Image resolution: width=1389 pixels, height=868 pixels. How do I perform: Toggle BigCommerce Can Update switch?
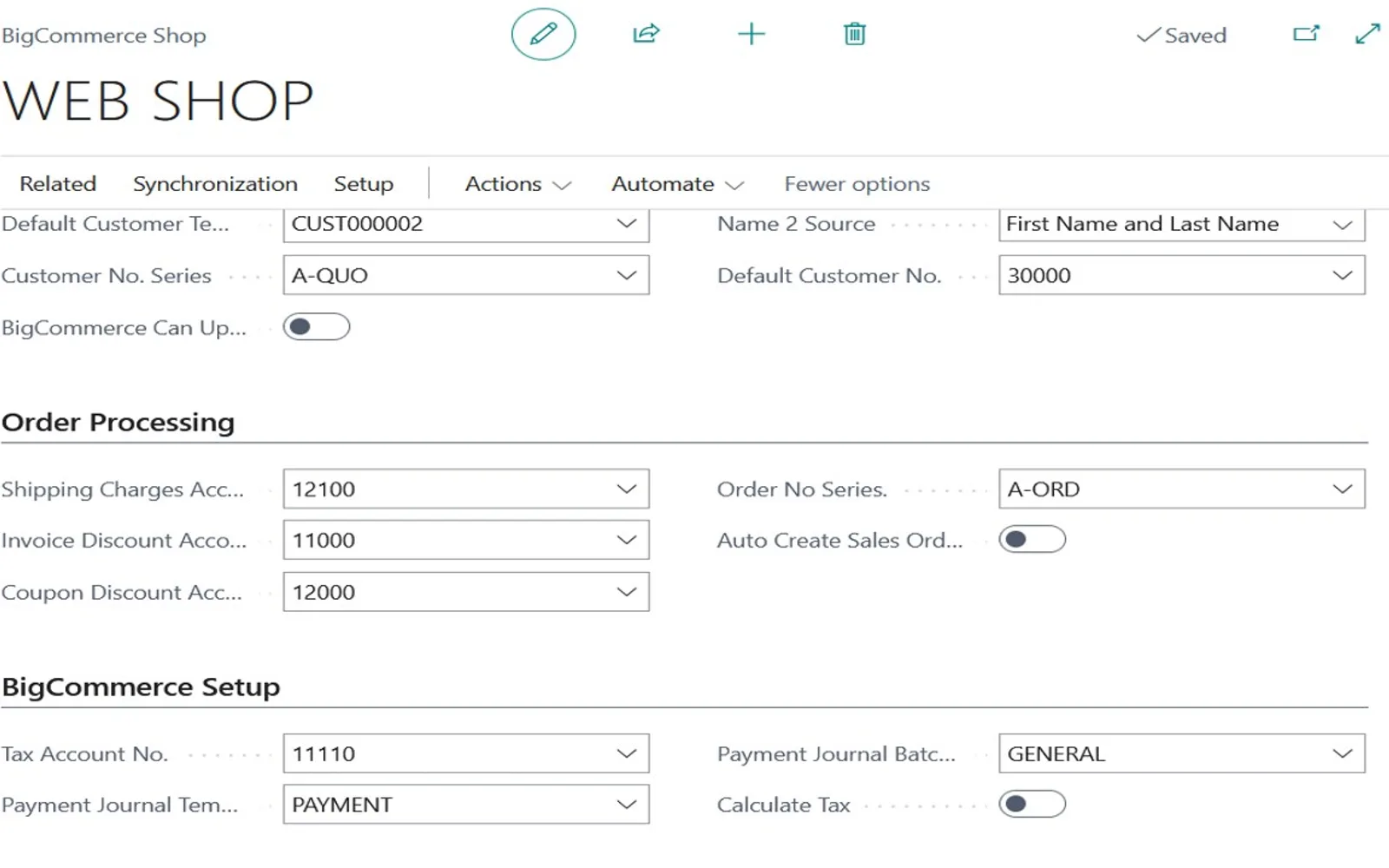tap(317, 327)
